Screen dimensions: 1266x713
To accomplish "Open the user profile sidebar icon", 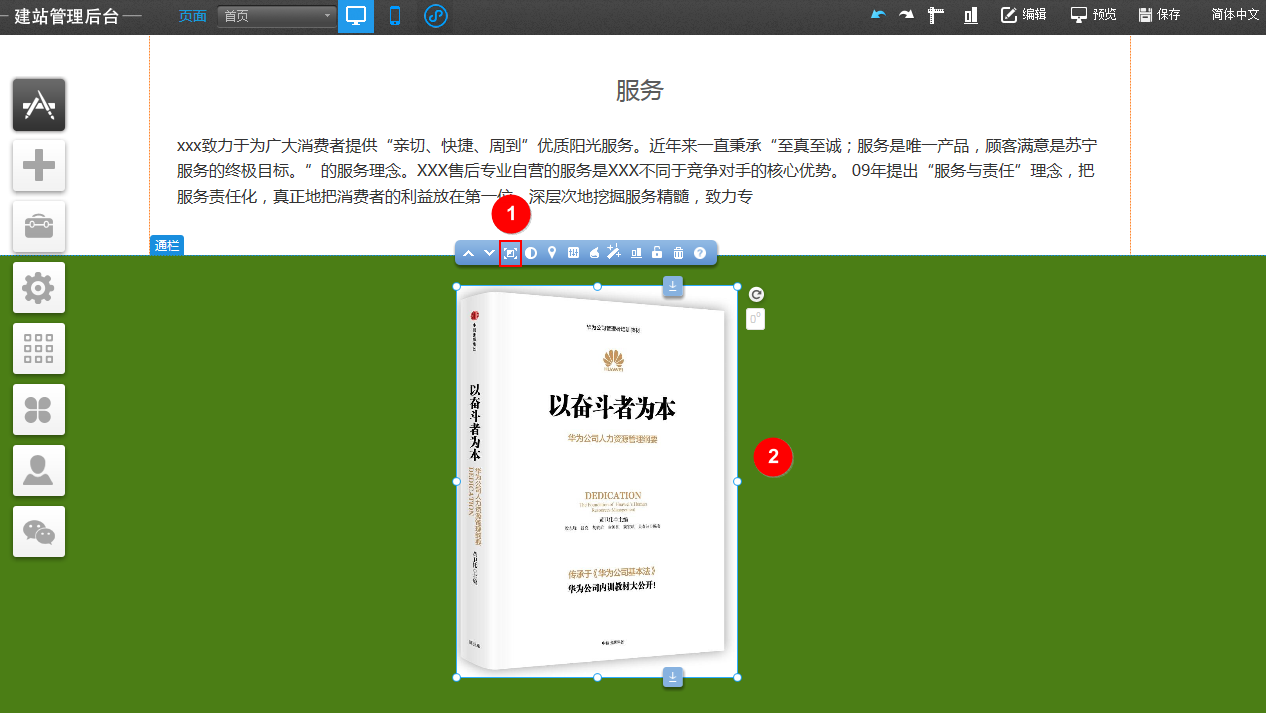I will (39, 471).
